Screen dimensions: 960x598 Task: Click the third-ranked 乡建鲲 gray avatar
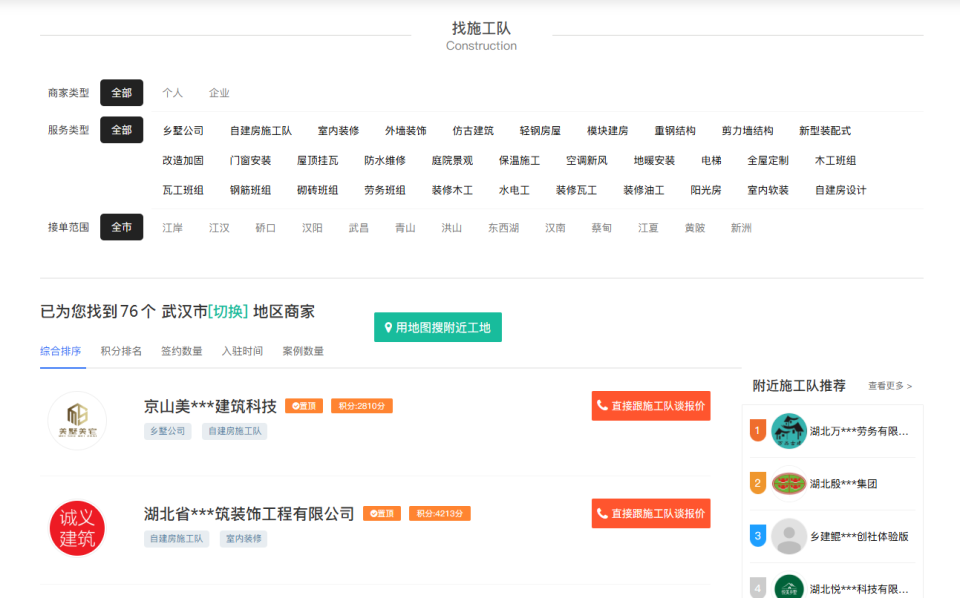(x=788, y=536)
